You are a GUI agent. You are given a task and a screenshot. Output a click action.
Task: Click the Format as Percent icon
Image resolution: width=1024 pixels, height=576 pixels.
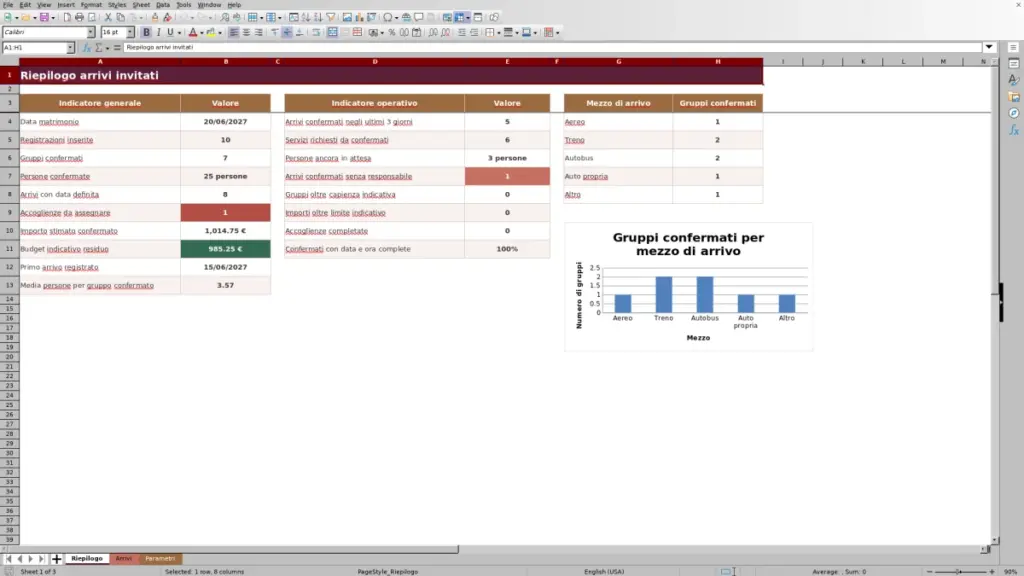coord(392,33)
